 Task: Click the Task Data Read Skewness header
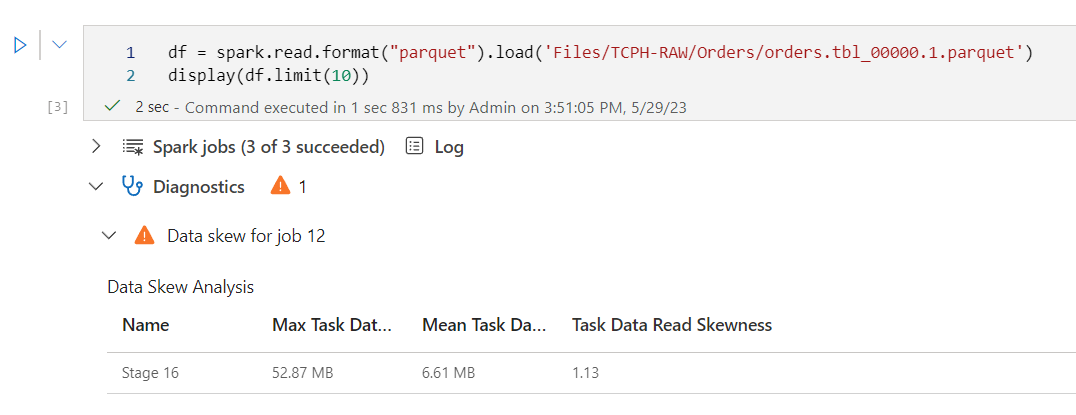tap(671, 325)
